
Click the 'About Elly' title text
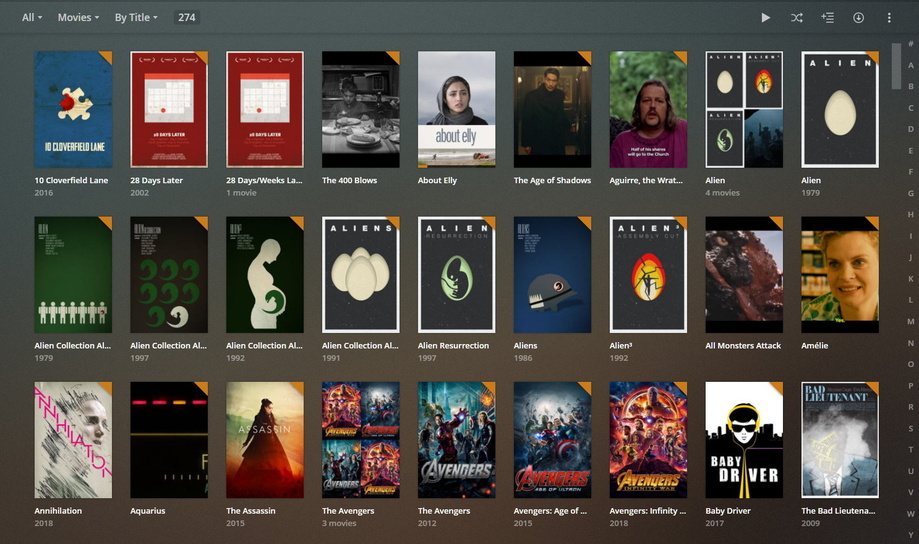[x=437, y=181]
